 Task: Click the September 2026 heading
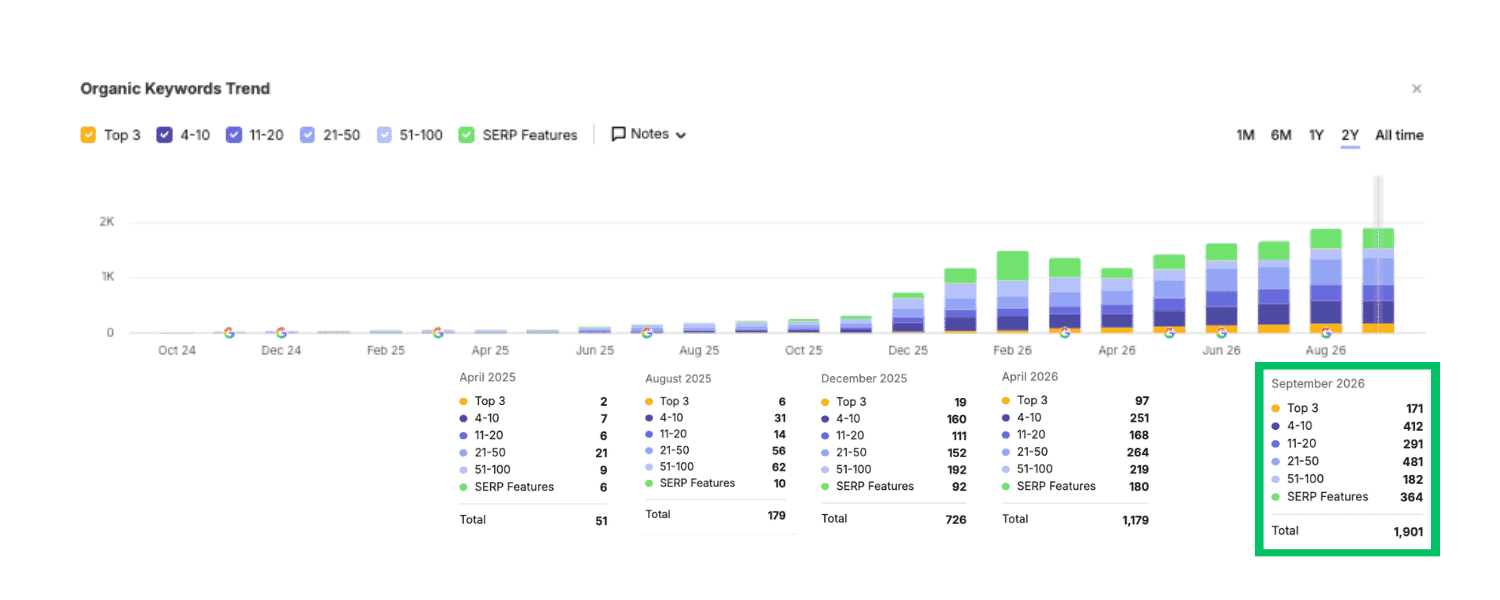point(1318,384)
